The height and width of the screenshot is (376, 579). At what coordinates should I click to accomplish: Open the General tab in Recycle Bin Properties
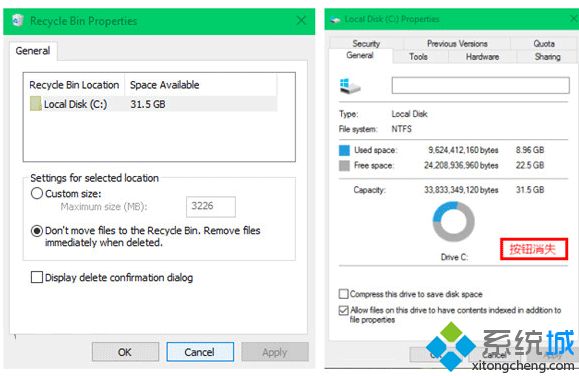click(x=33, y=51)
